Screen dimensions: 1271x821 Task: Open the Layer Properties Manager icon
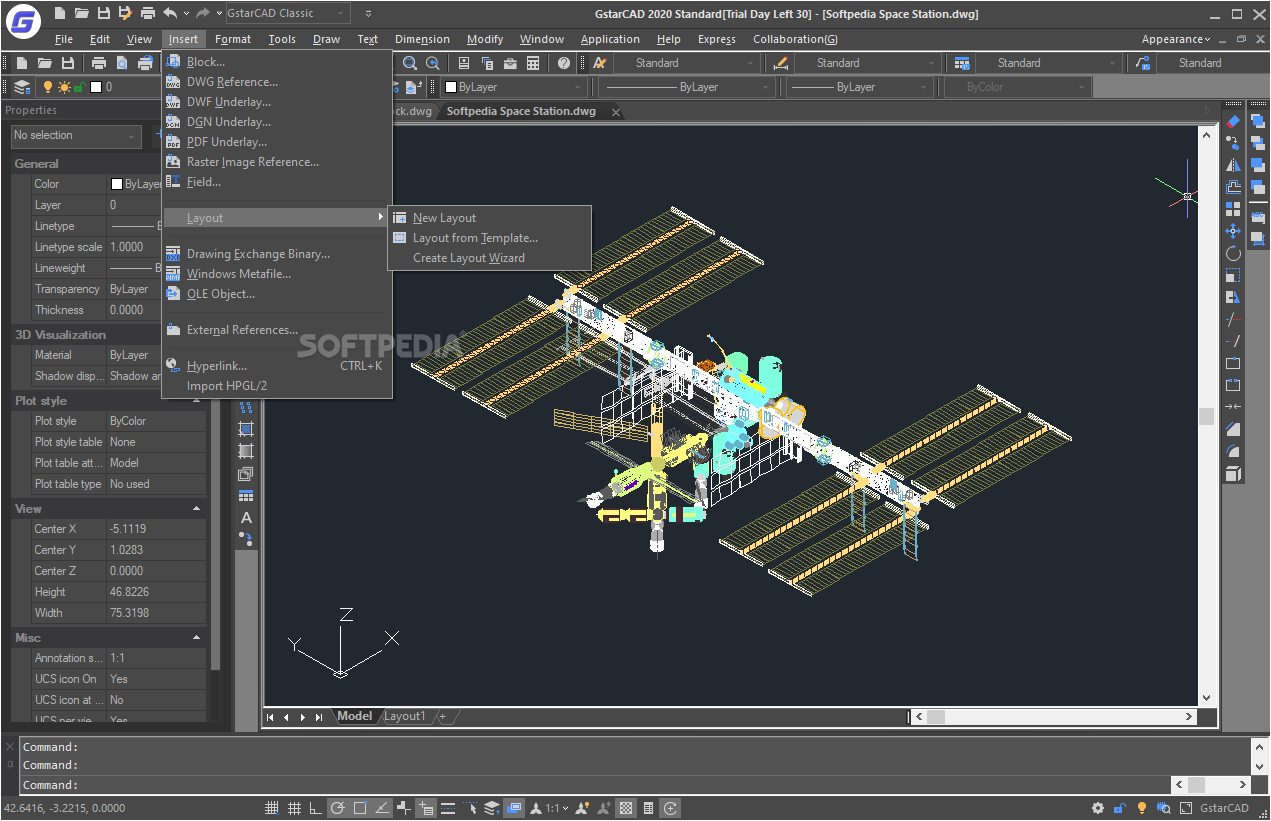pos(22,87)
